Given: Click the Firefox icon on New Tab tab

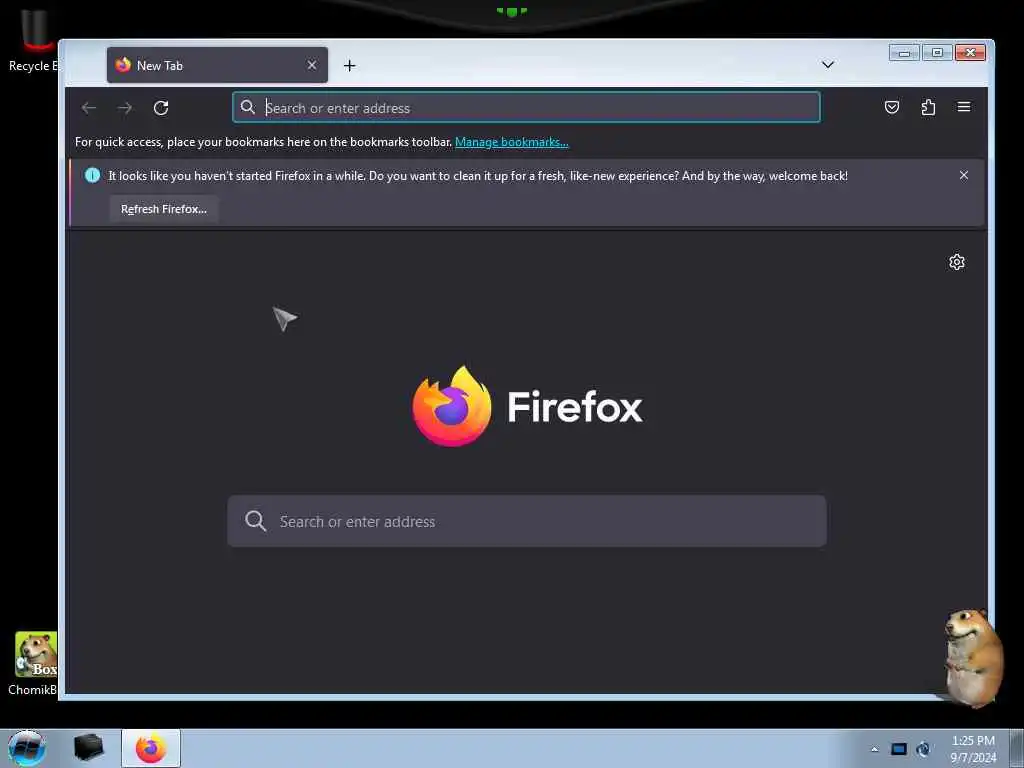Looking at the screenshot, I should (x=123, y=65).
